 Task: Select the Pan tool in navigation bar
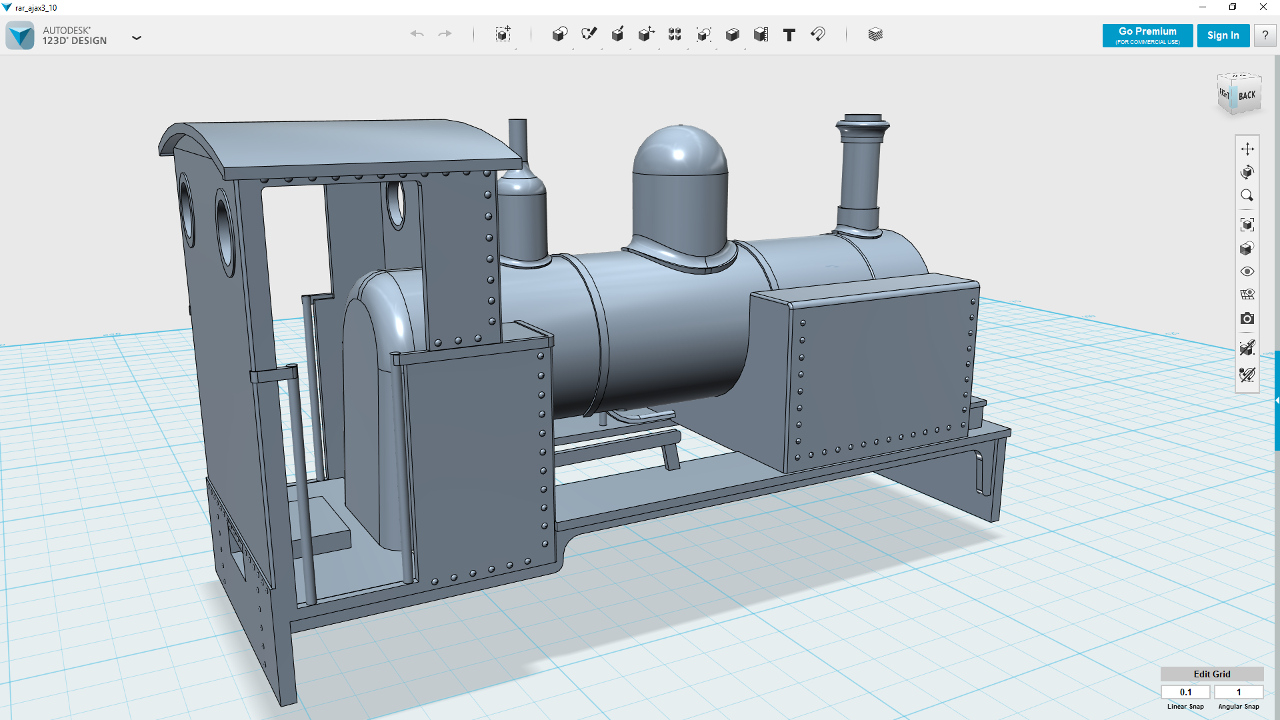point(1247,149)
